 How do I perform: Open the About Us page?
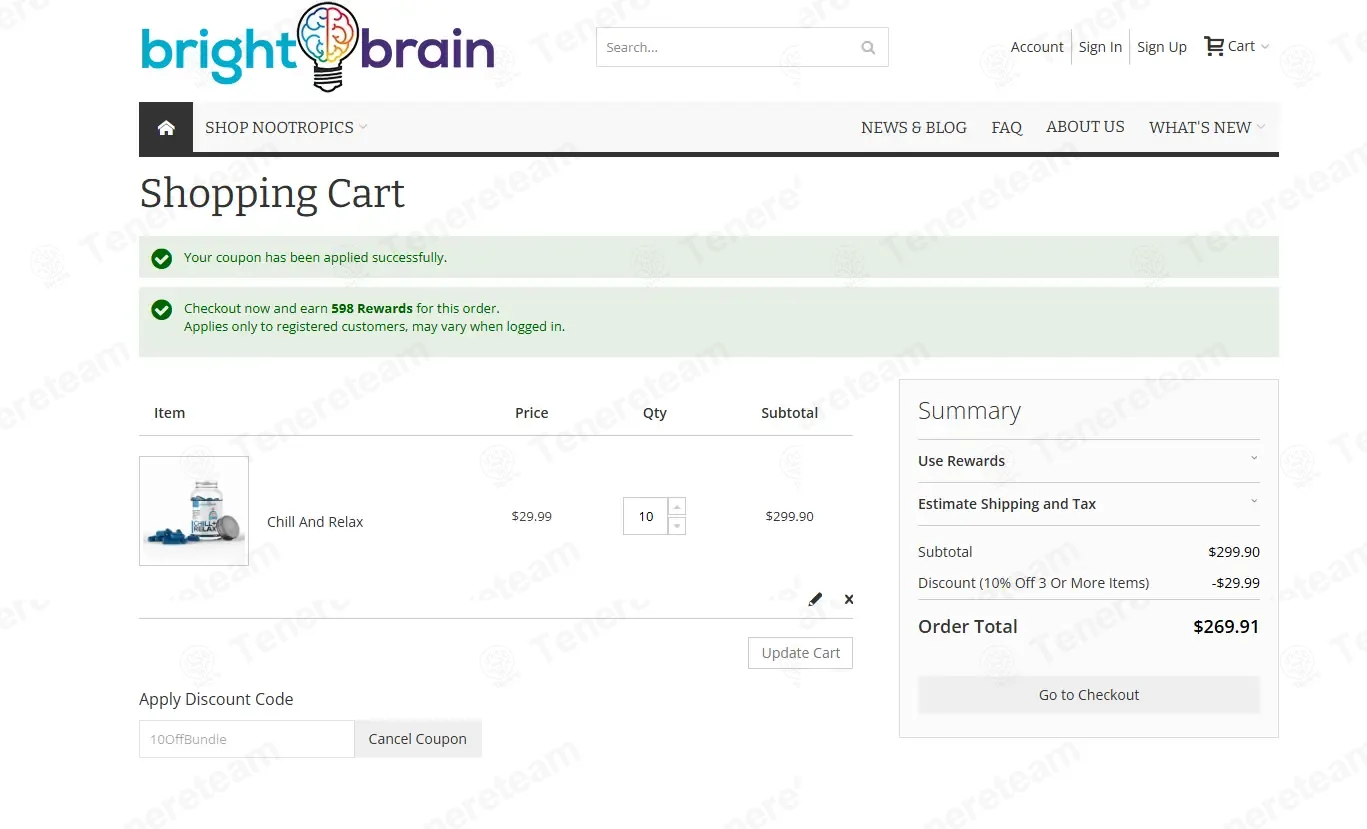click(x=1085, y=127)
